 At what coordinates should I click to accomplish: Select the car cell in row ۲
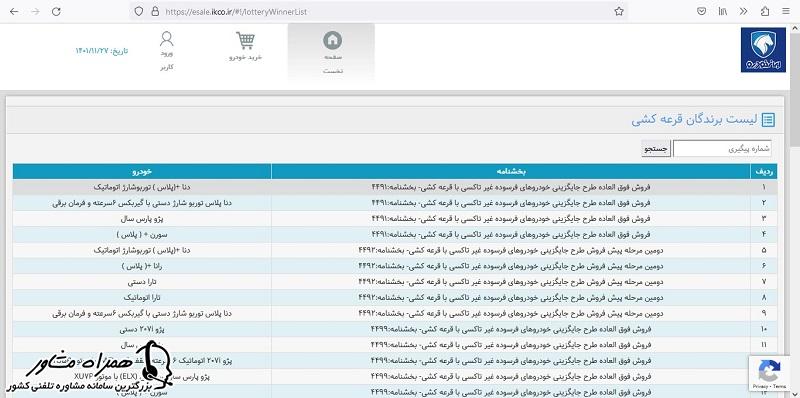[142, 203]
